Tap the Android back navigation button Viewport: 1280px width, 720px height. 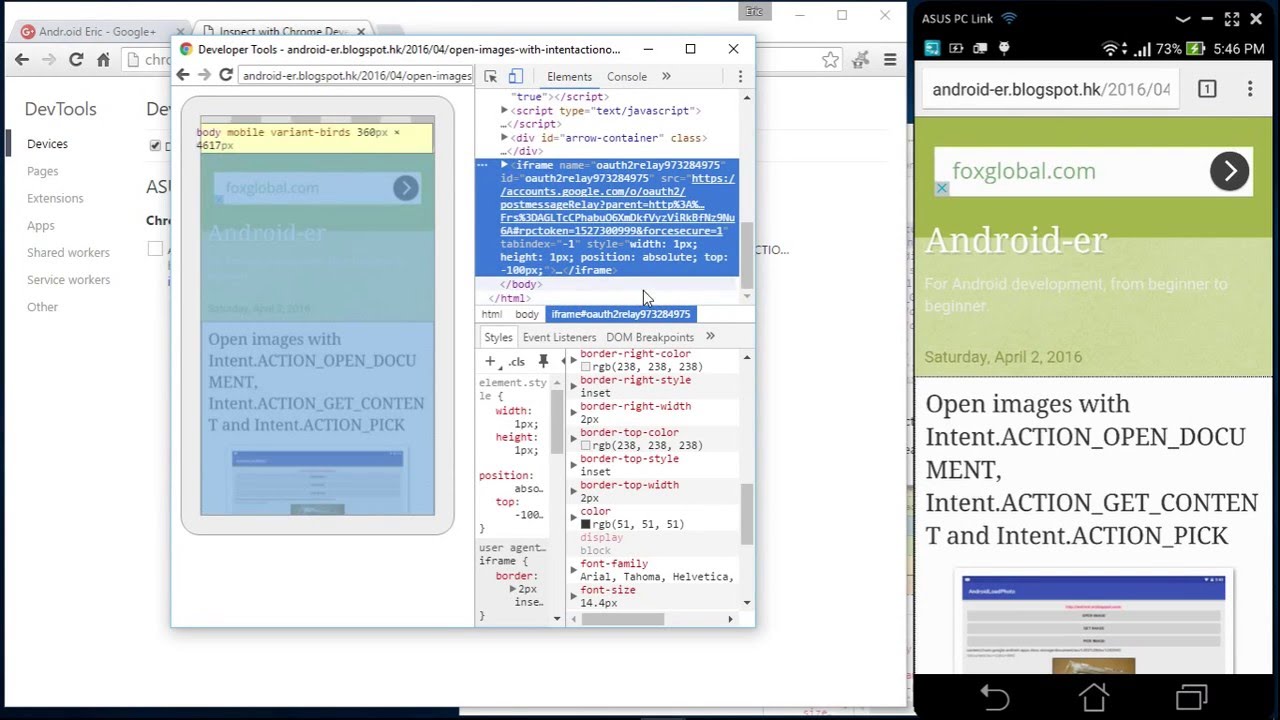[993, 696]
